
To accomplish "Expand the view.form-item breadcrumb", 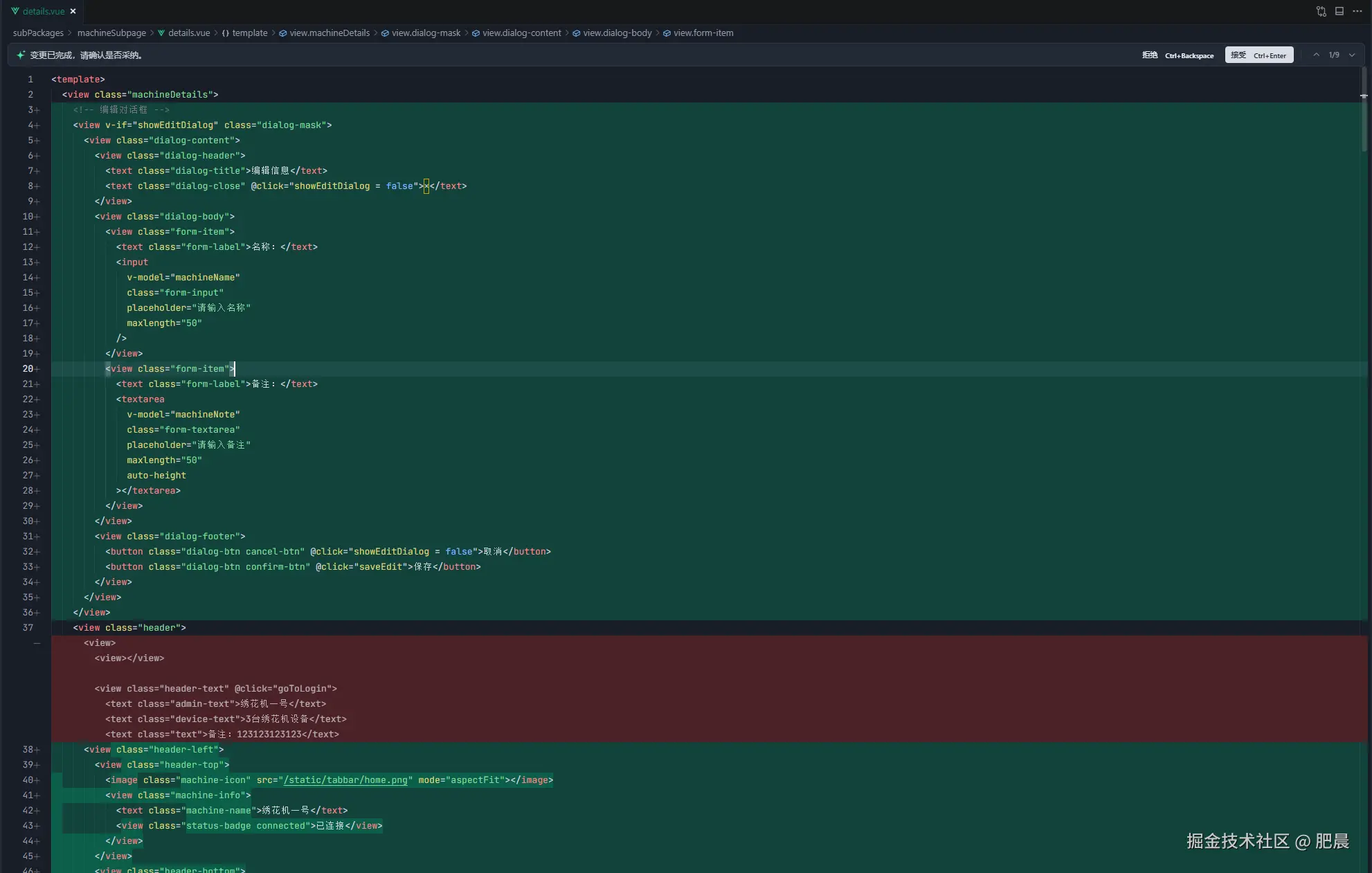I will coord(703,33).
